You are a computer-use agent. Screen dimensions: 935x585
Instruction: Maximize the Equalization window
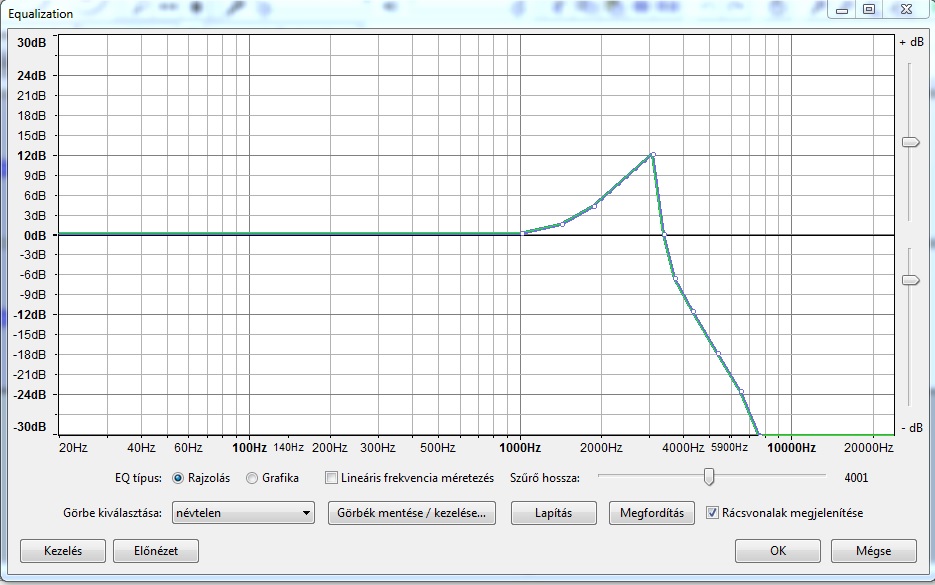[868, 10]
